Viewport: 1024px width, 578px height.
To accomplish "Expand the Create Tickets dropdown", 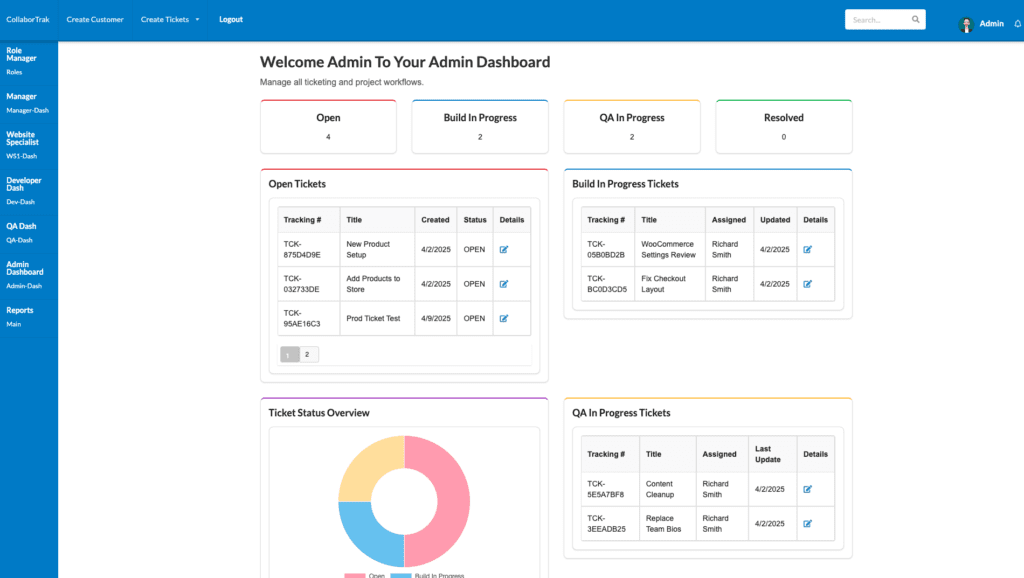I will point(170,19).
